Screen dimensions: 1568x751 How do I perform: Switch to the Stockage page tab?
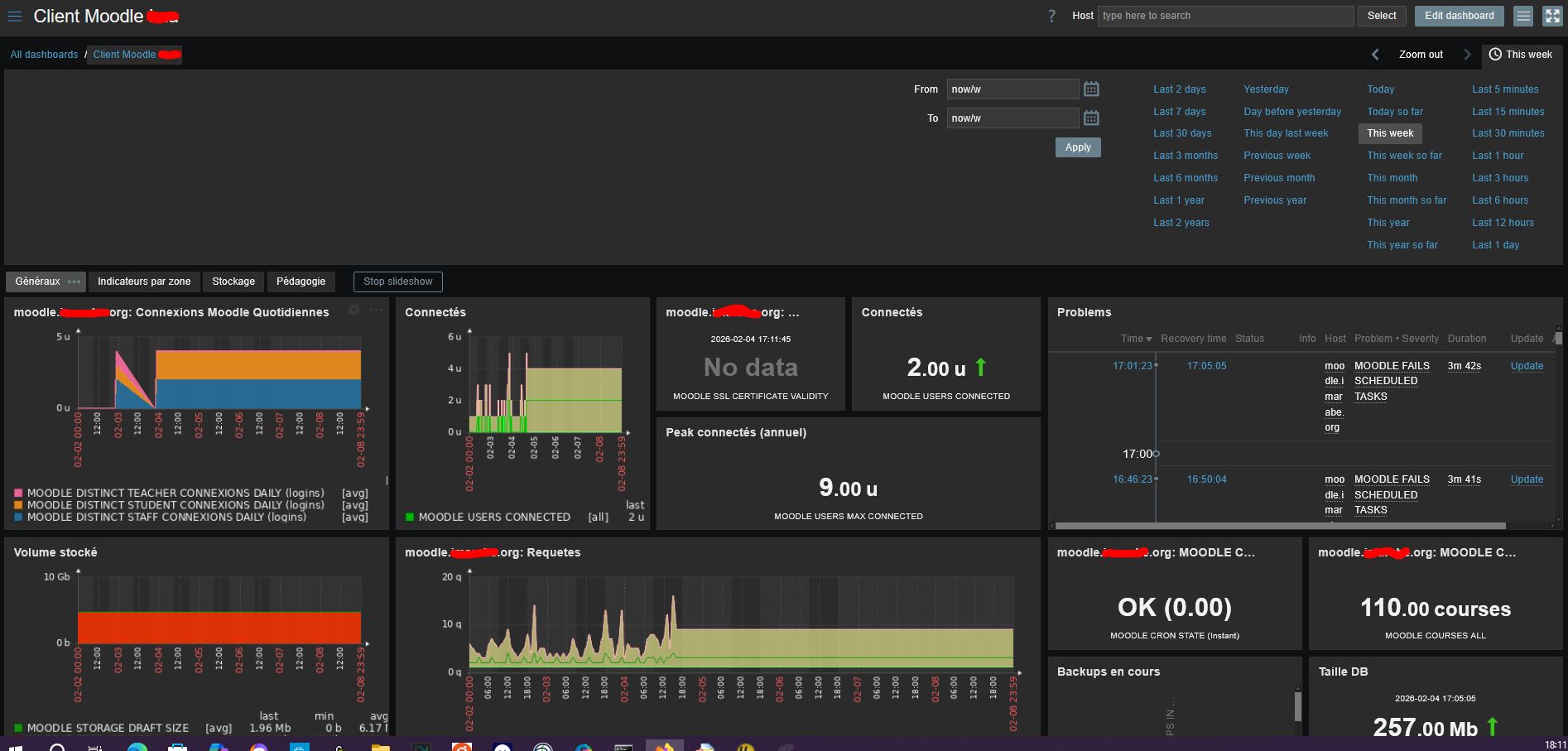(x=233, y=282)
